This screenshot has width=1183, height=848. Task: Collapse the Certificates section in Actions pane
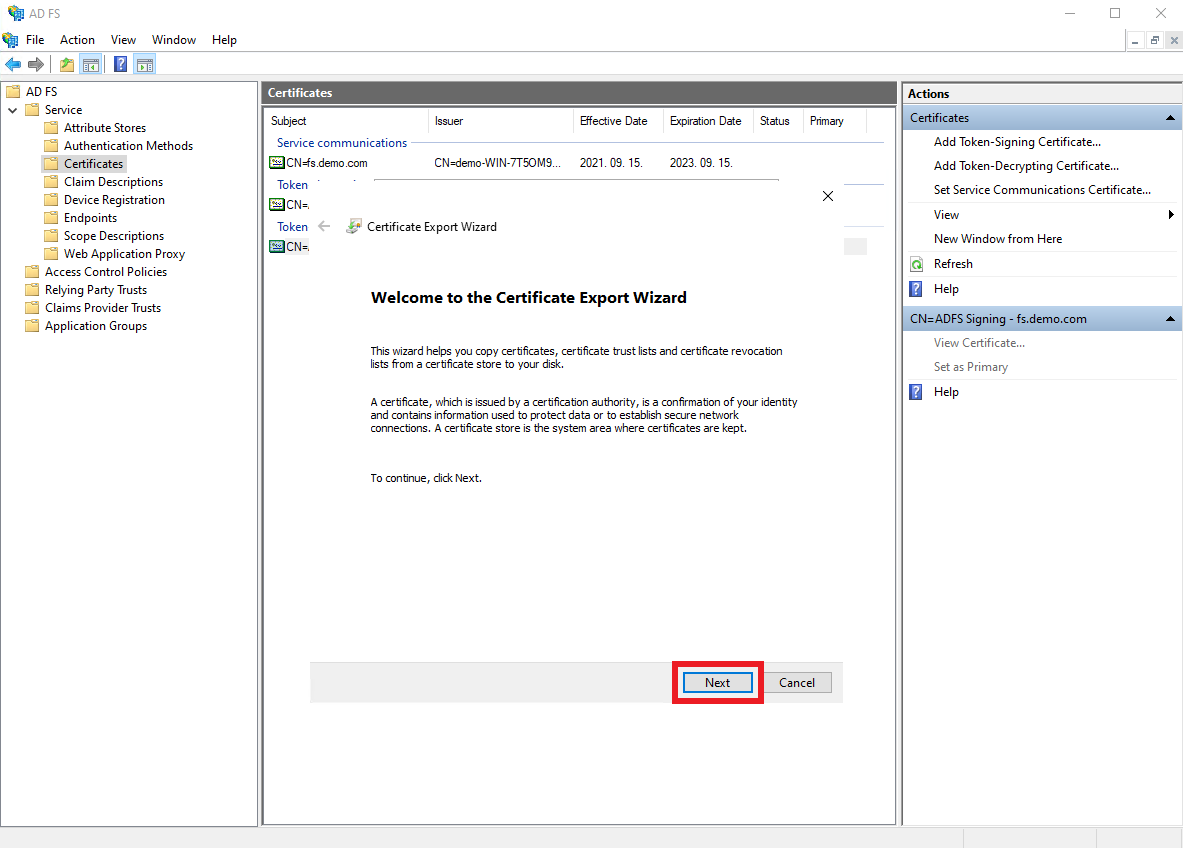tap(1169, 117)
